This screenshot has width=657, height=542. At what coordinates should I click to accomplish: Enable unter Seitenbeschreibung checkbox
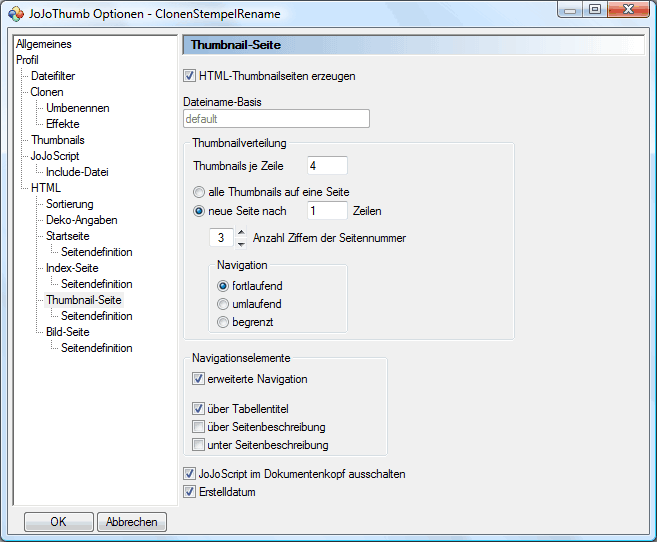pyautogui.click(x=198, y=444)
